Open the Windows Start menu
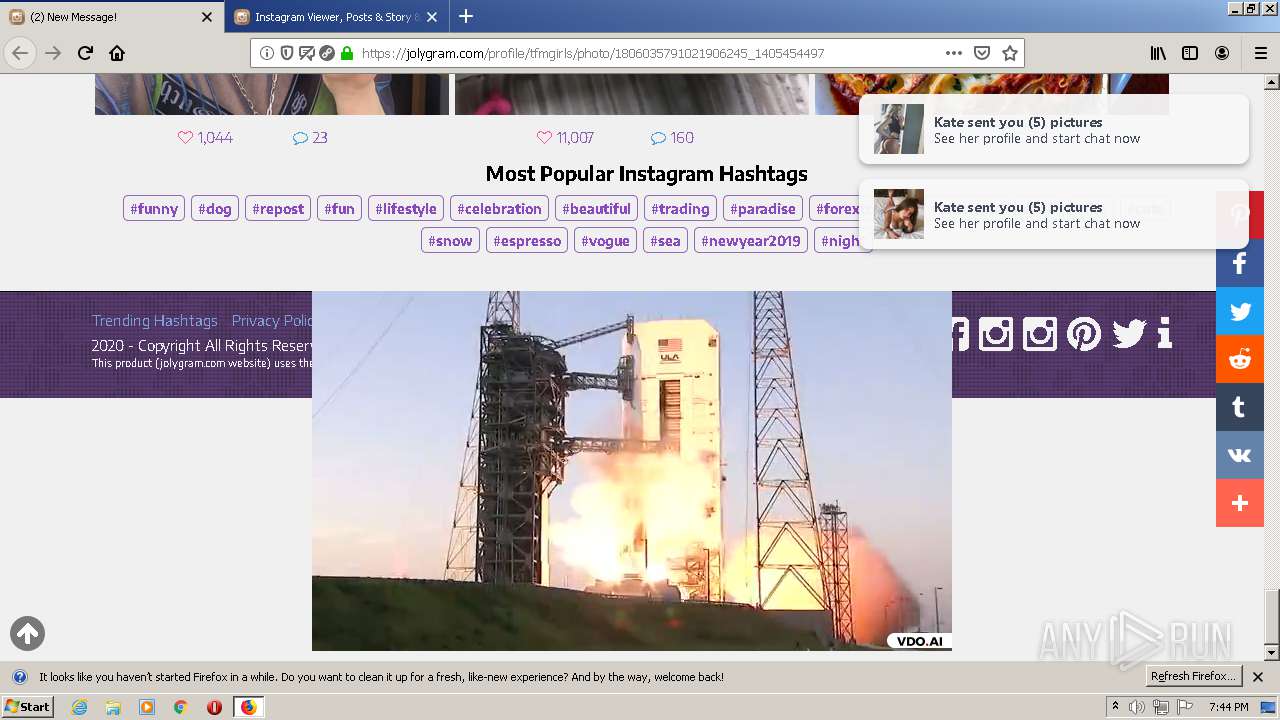The height and width of the screenshot is (720, 1280). [x=28, y=707]
